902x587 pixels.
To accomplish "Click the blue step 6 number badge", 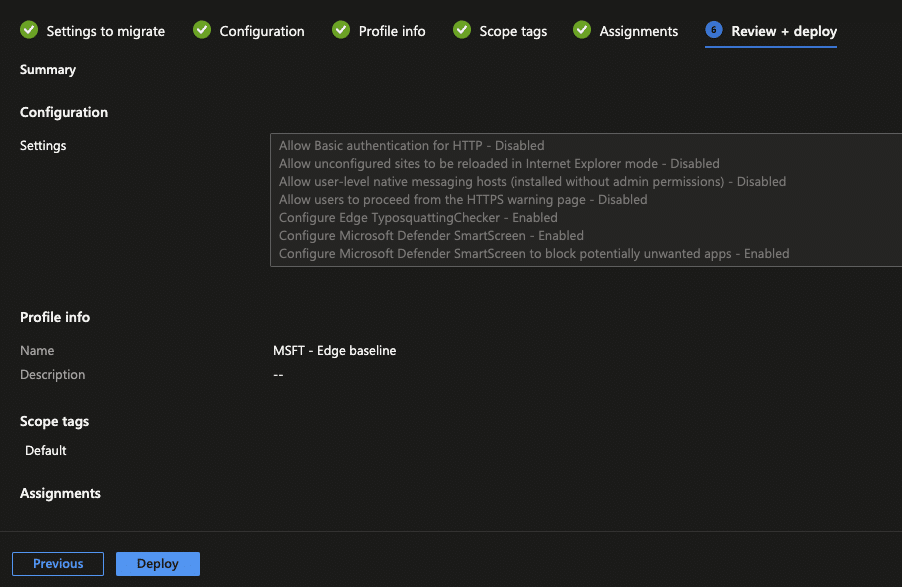I will [x=711, y=32].
